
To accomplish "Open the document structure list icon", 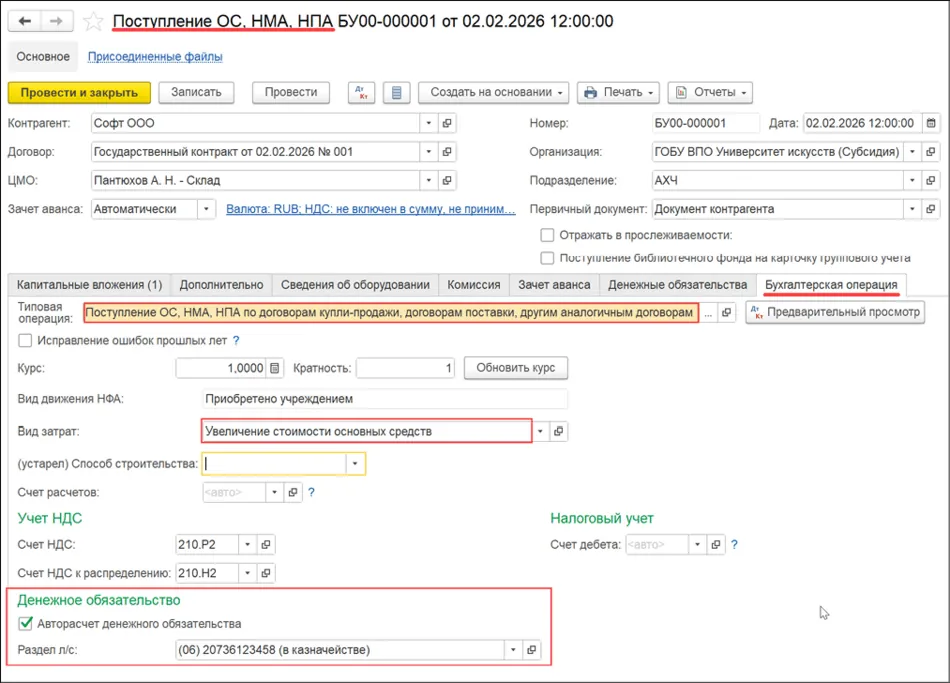I will (396, 92).
